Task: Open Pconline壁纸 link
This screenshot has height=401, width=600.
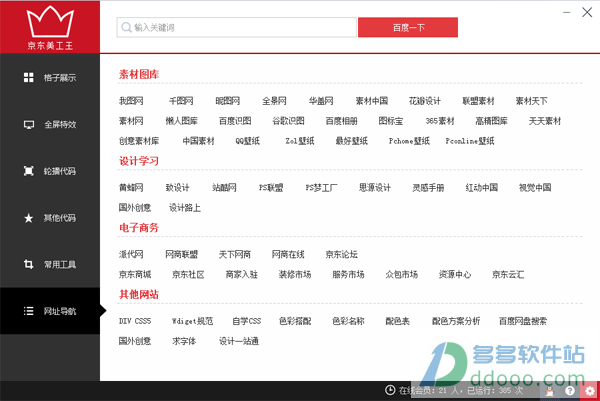Action: point(470,141)
